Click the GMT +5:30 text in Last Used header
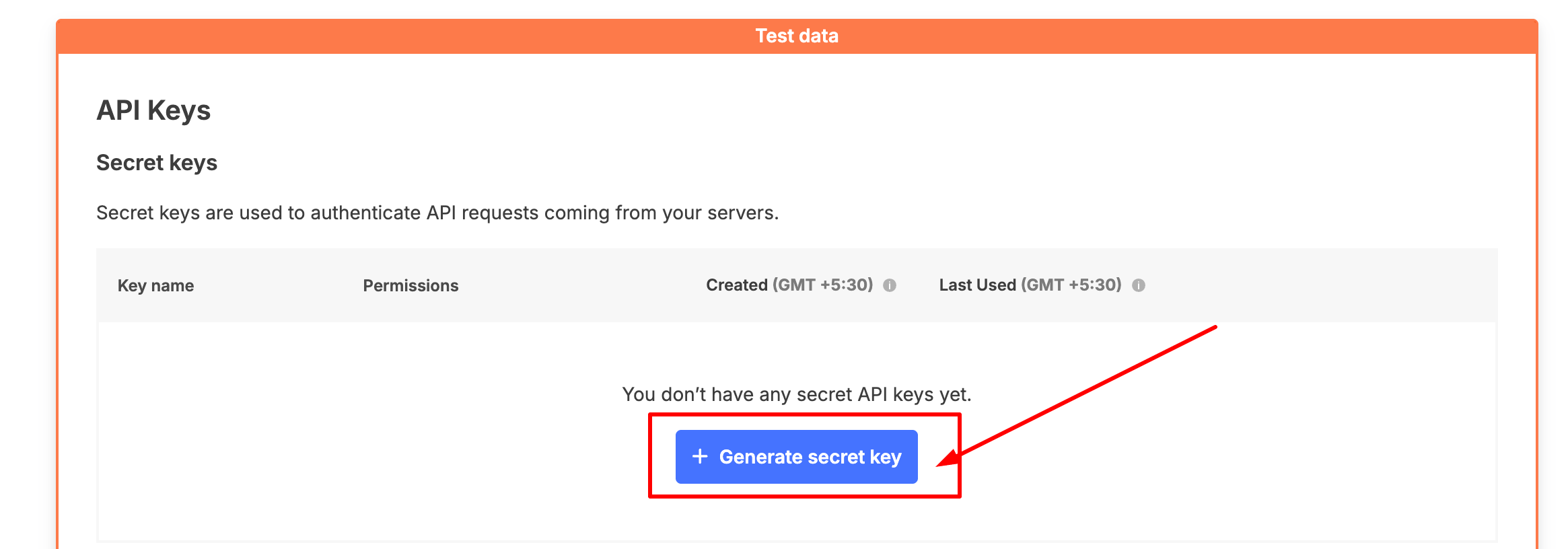 pos(1071,285)
